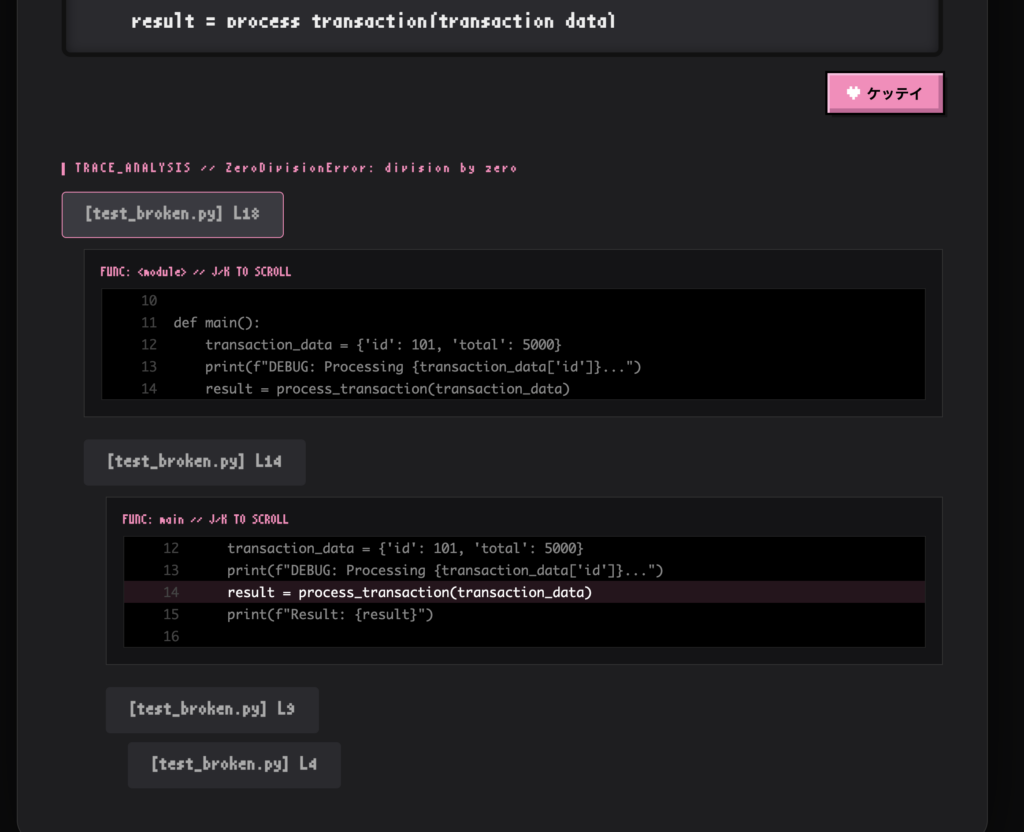This screenshot has width=1024, height=832.
Task: Expand the [test_broken.py] L9 frame
Action: pos(212,709)
